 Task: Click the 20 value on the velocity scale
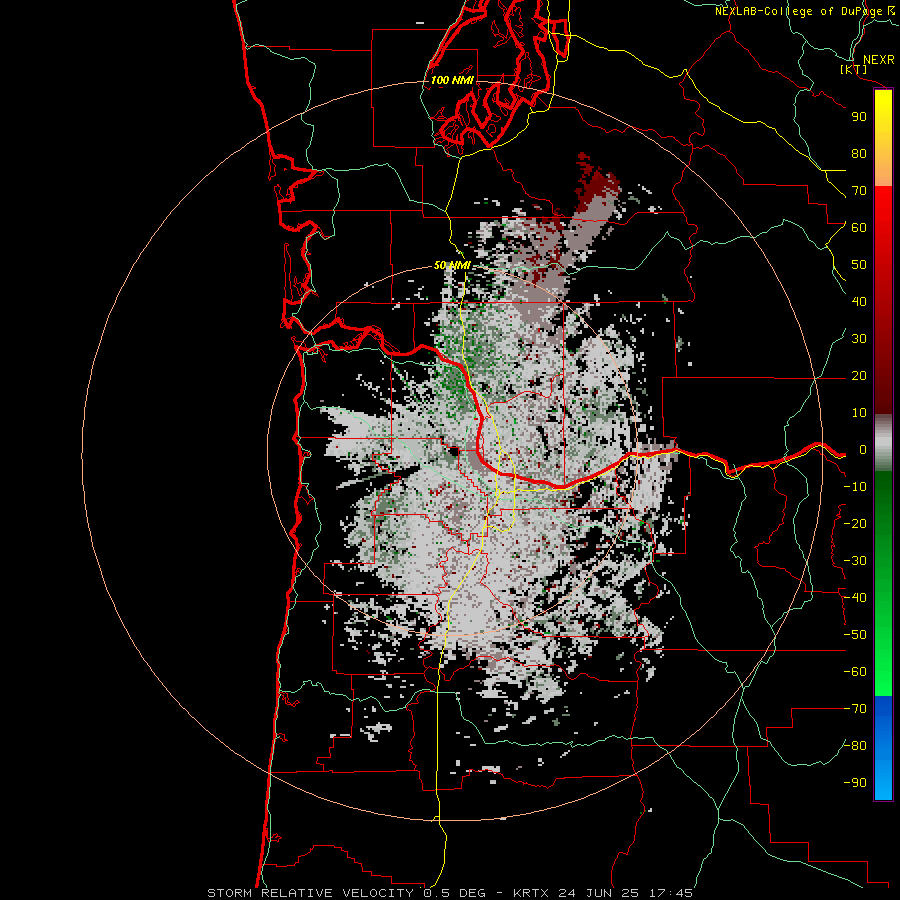(859, 376)
